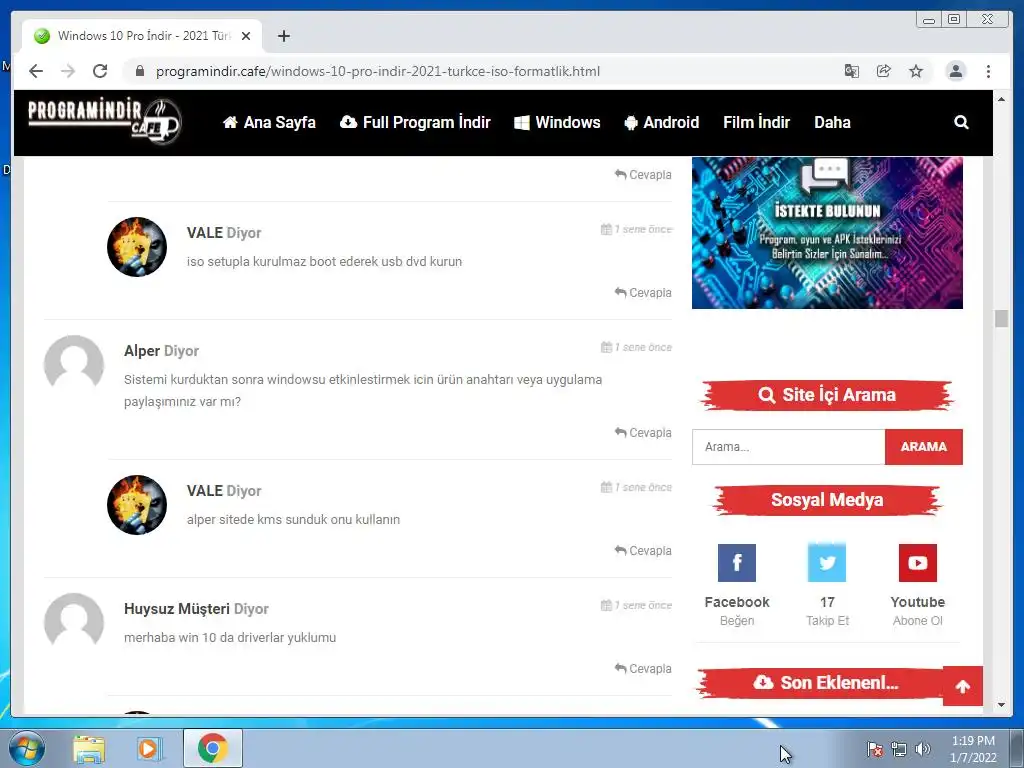Click the Alper commenter name
1024x768 pixels.
click(x=142, y=351)
